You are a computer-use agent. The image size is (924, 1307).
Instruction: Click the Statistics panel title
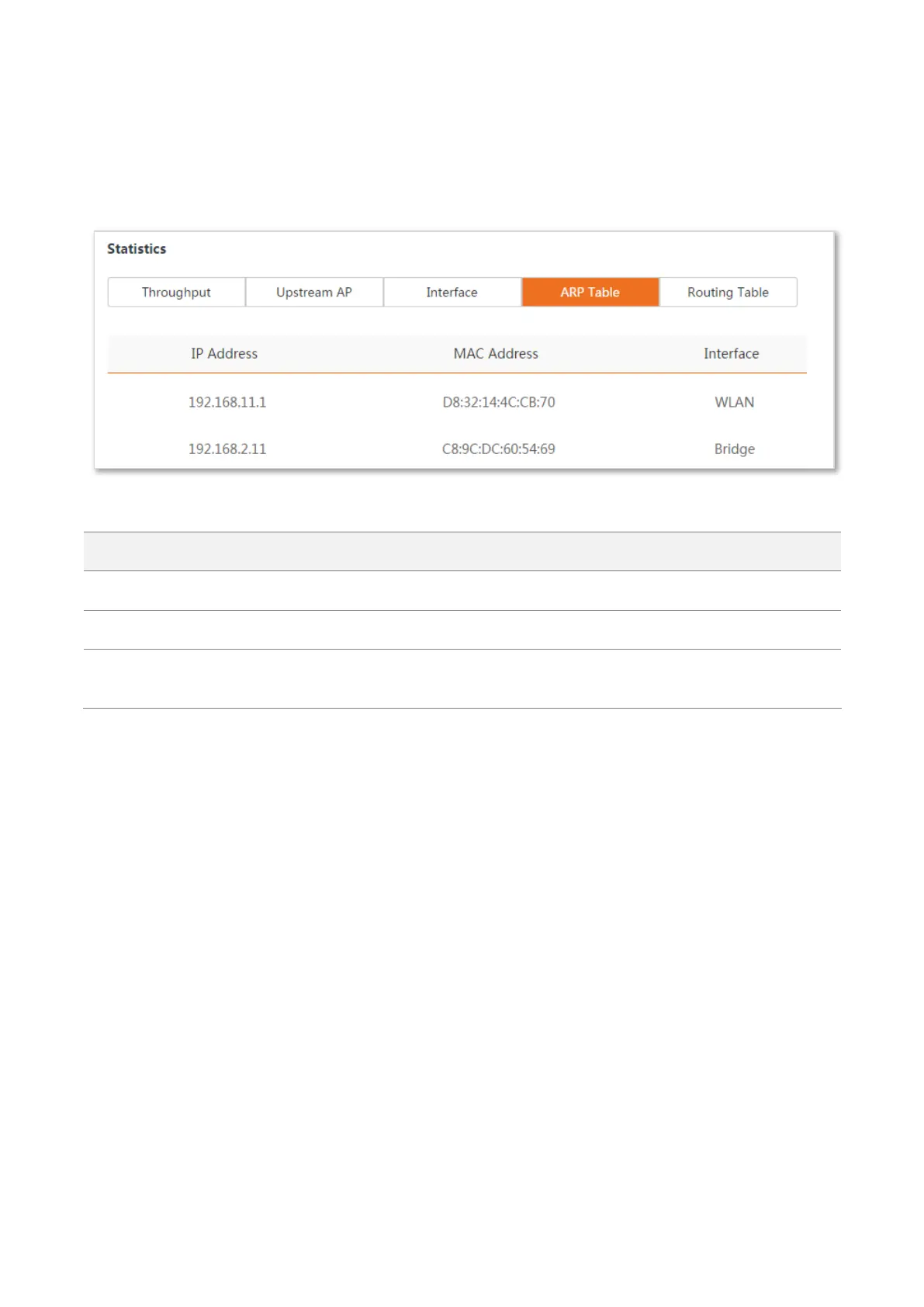coord(137,248)
